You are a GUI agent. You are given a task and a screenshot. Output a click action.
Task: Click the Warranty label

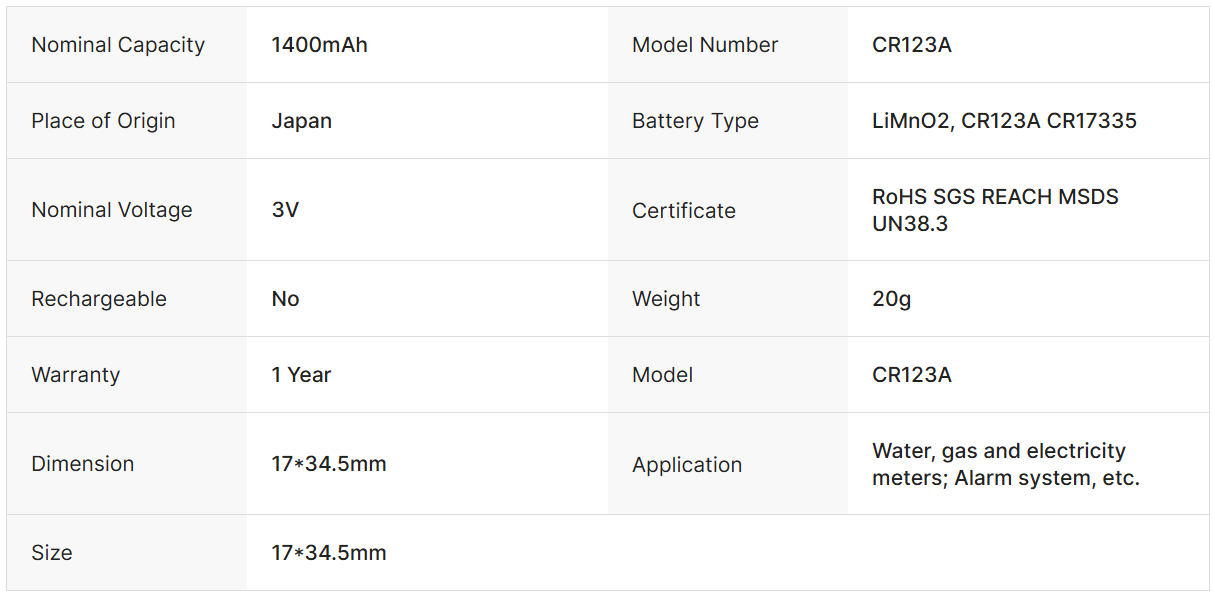tap(76, 375)
